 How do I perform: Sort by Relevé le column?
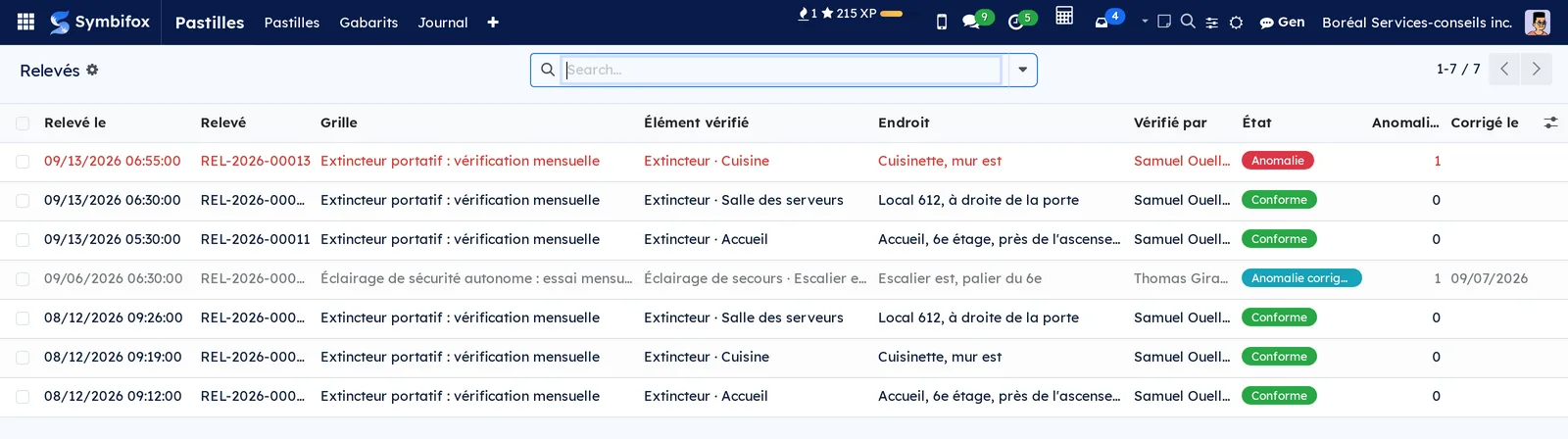coord(74,122)
